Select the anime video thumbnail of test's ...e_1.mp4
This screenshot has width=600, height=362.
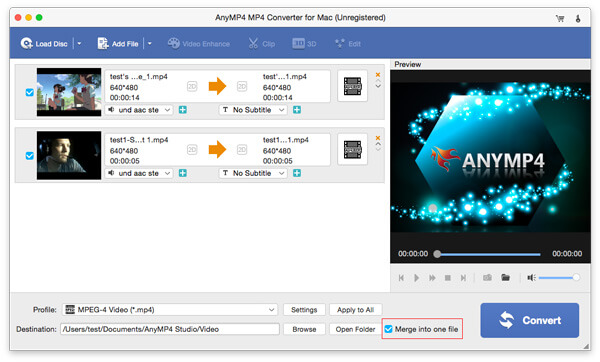[69, 92]
